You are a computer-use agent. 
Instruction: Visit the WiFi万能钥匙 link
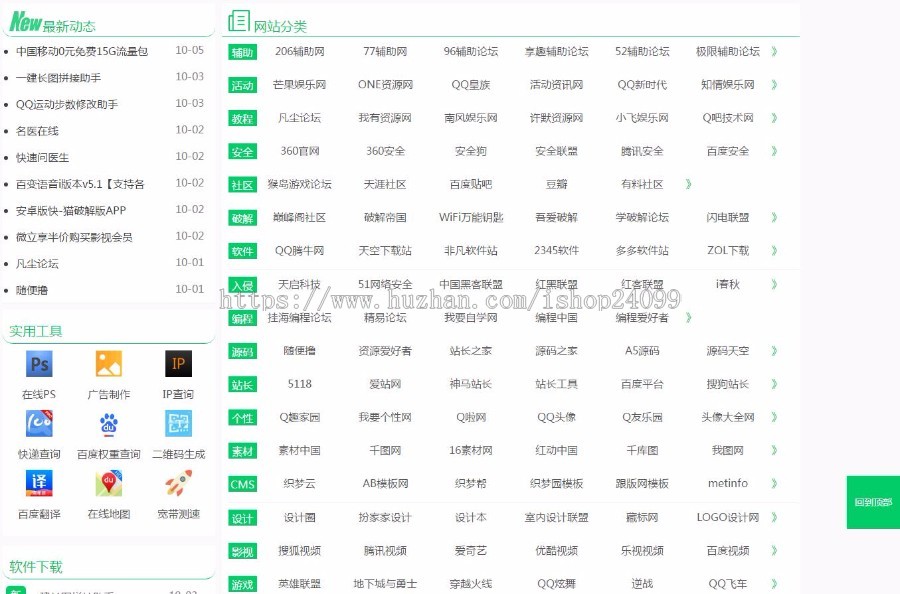[x=471, y=218]
